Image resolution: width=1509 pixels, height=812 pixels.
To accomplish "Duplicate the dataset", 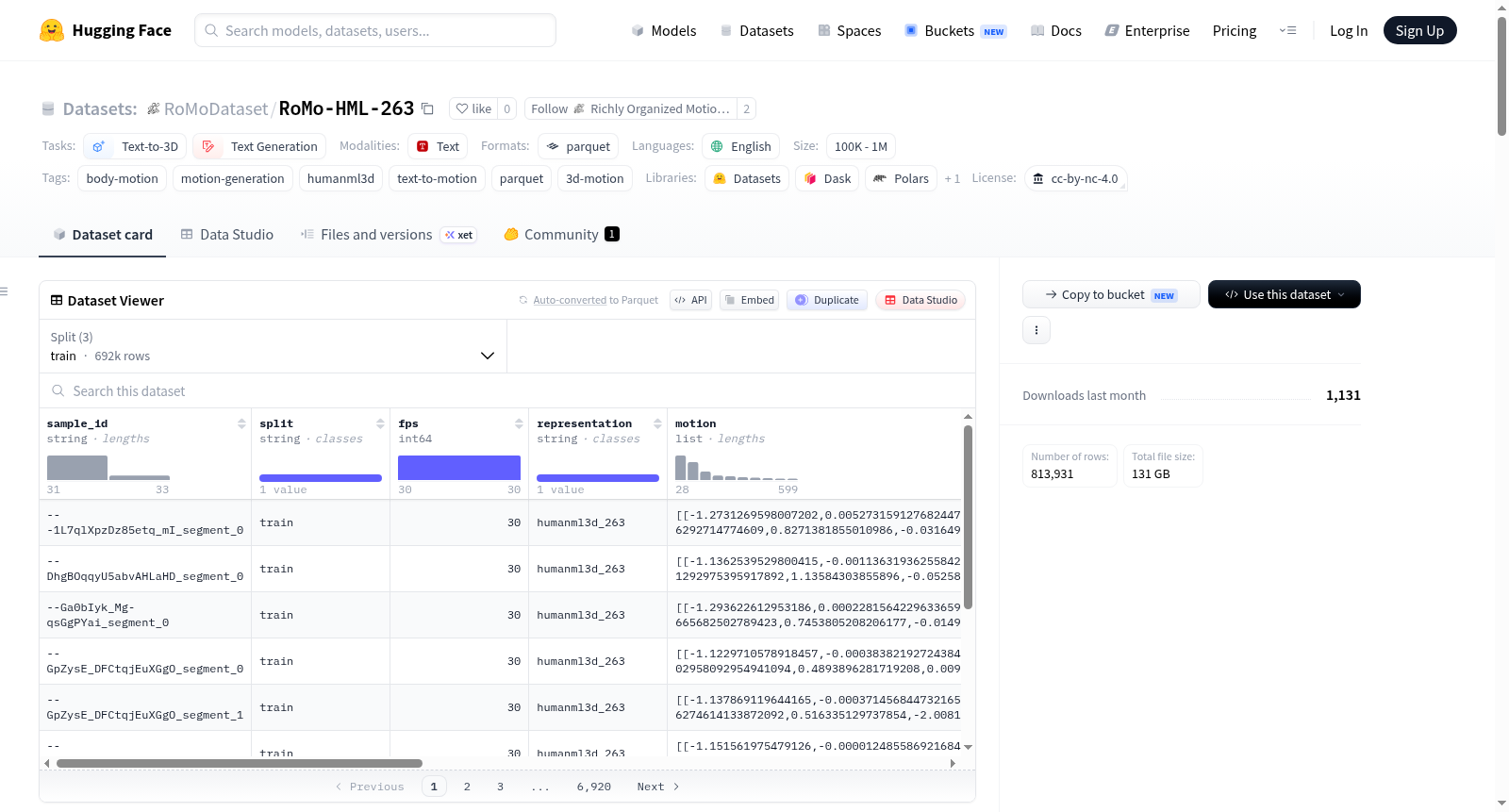I will point(827,300).
